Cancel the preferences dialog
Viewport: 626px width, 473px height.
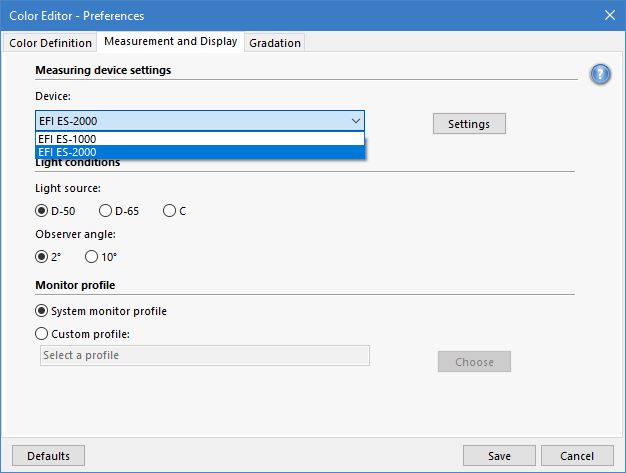pos(577,455)
